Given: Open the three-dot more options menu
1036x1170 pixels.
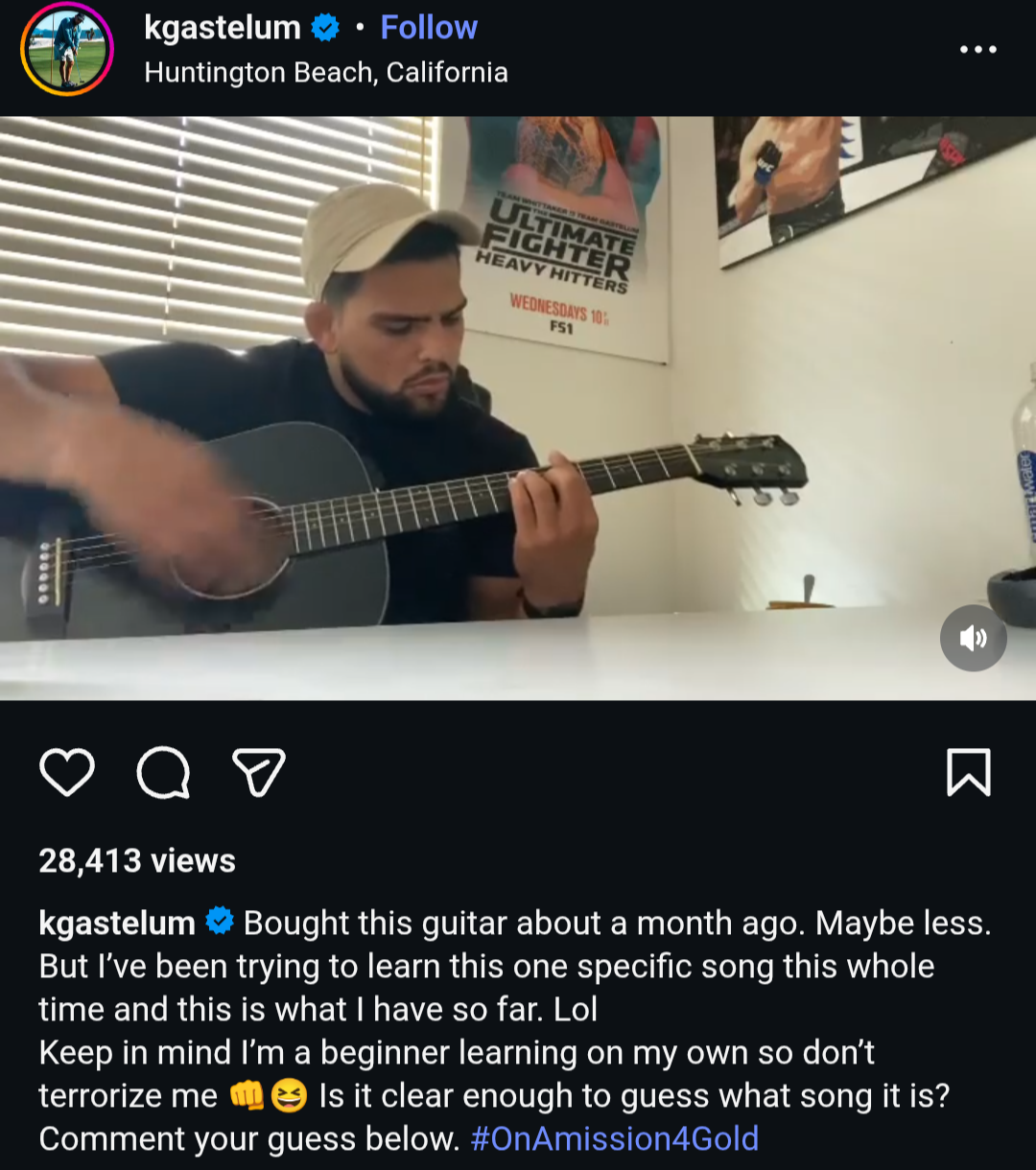Looking at the screenshot, I should (x=978, y=50).
